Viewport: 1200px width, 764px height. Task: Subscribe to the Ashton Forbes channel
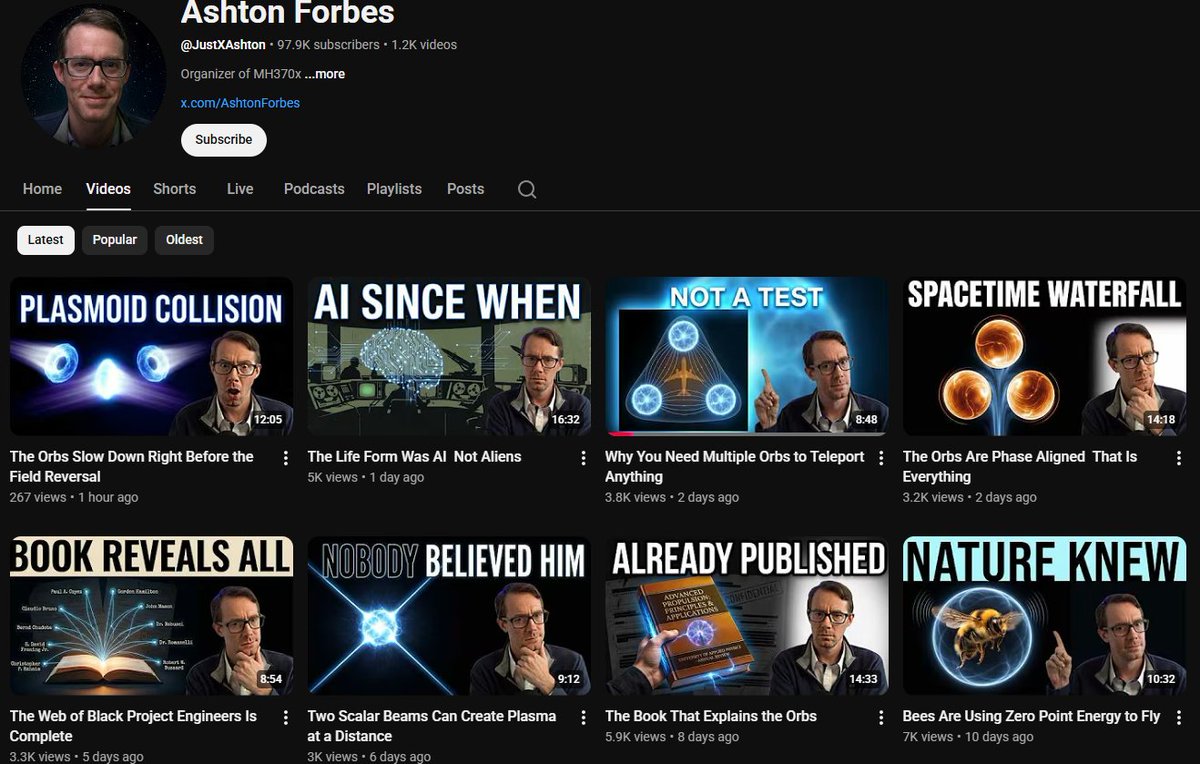point(224,140)
